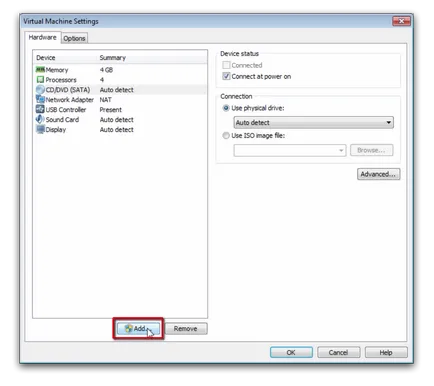434x386 pixels.
Task: Click the Sound Card icon
Action: click(x=40, y=119)
